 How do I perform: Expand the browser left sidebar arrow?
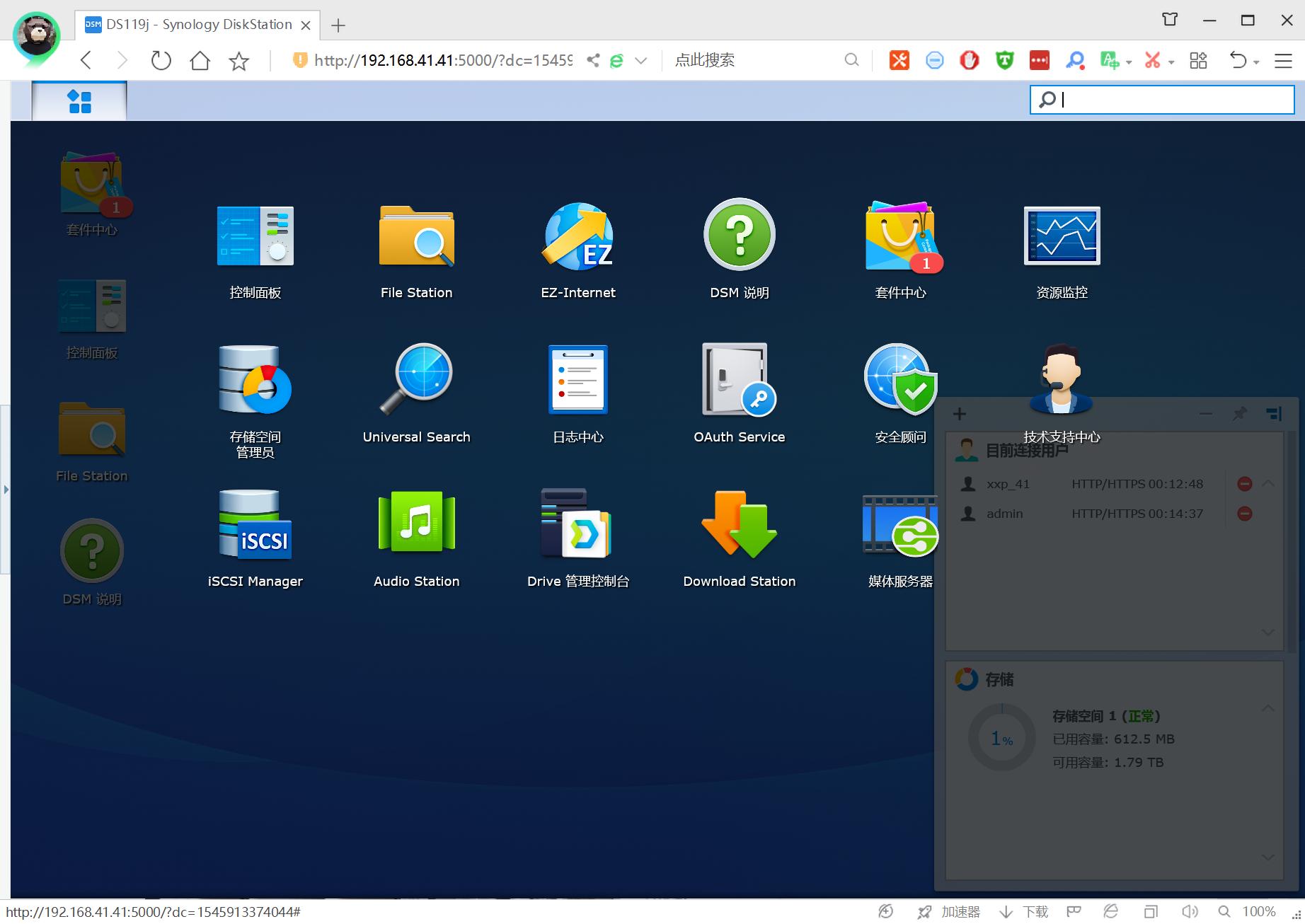[6, 489]
